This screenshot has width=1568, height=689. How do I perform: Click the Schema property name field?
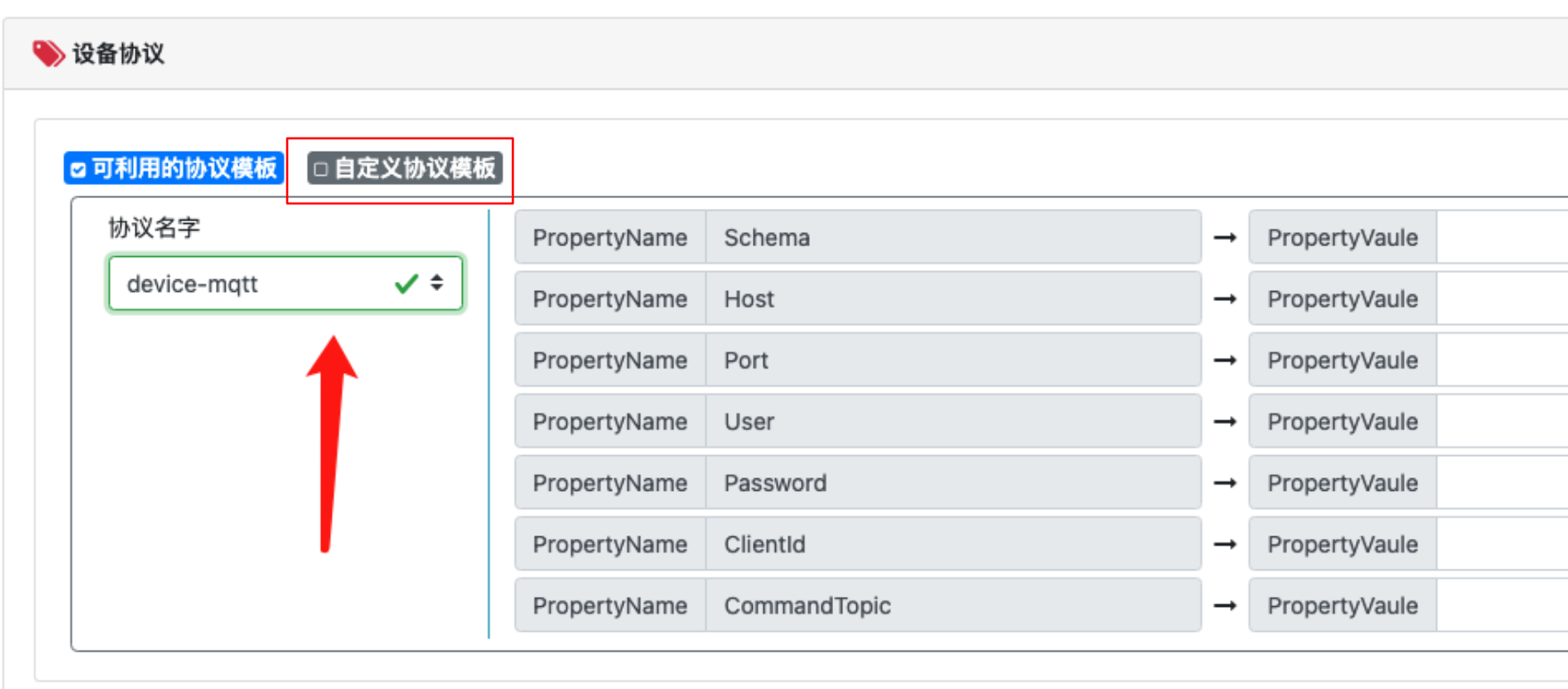[x=952, y=237]
